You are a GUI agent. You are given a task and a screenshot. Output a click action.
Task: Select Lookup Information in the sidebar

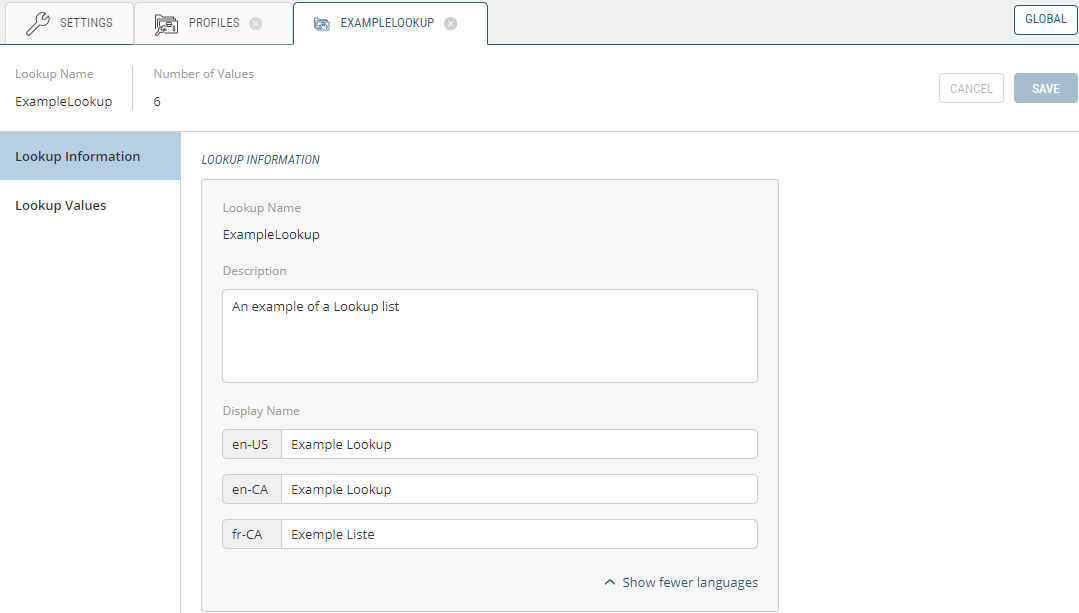click(78, 156)
